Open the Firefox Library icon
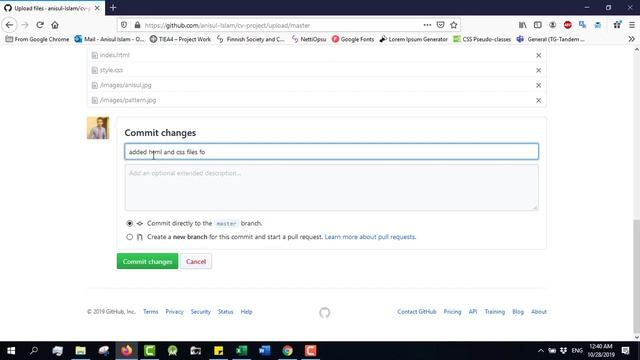The image size is (640, 360). pos(522,25)
